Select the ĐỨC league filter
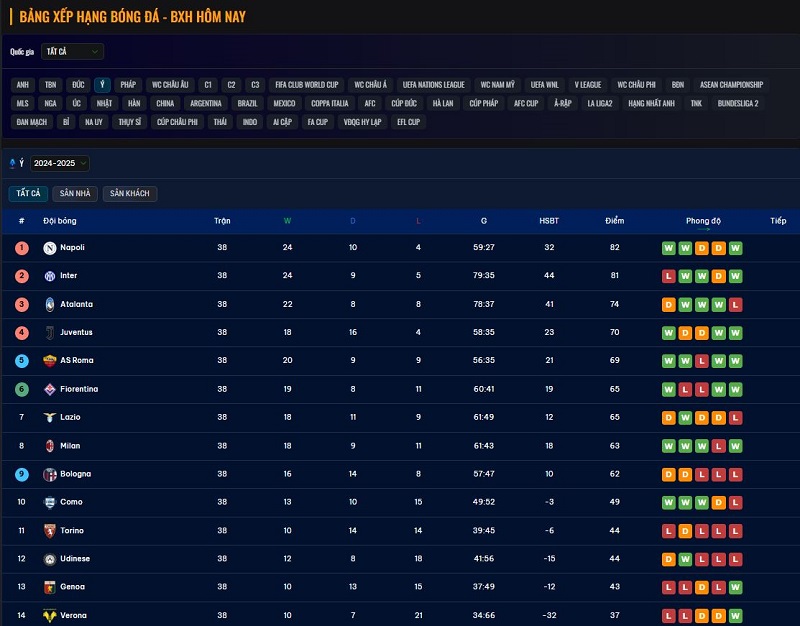Viewport: 800px width, 626px height. (x=78, y=85)
